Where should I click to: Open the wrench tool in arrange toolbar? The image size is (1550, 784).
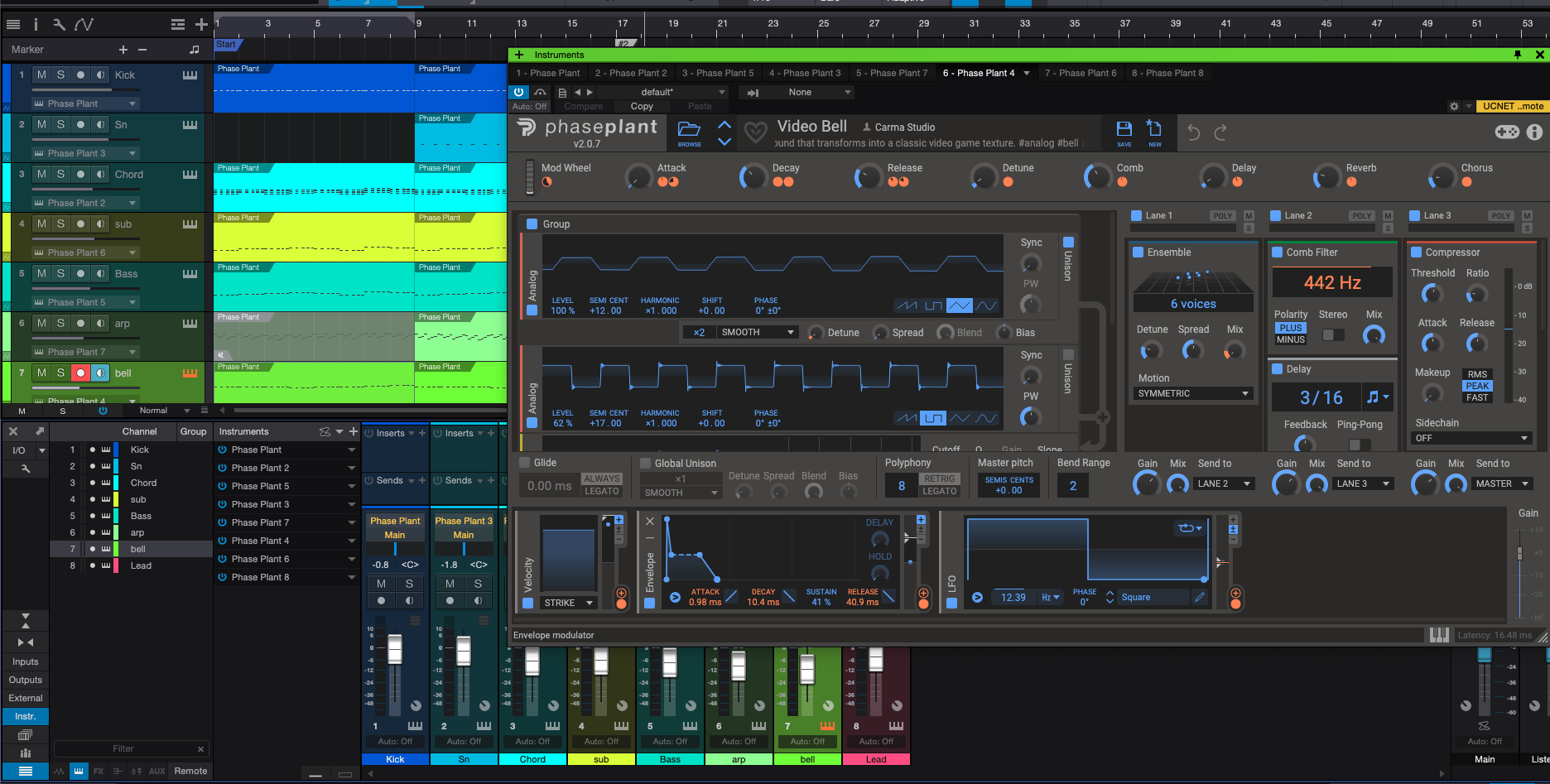click(59, 25)
